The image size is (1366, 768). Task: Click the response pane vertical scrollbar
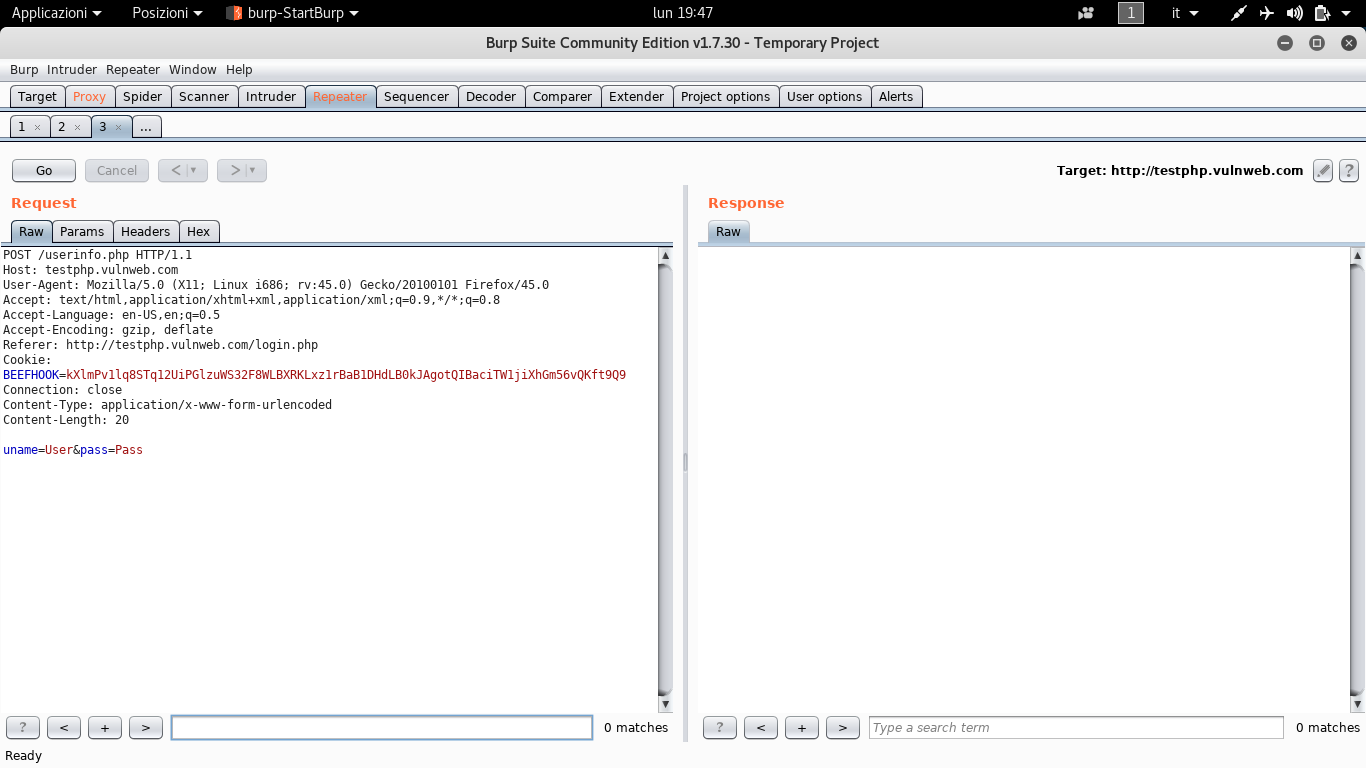[x=1357, y=480]
